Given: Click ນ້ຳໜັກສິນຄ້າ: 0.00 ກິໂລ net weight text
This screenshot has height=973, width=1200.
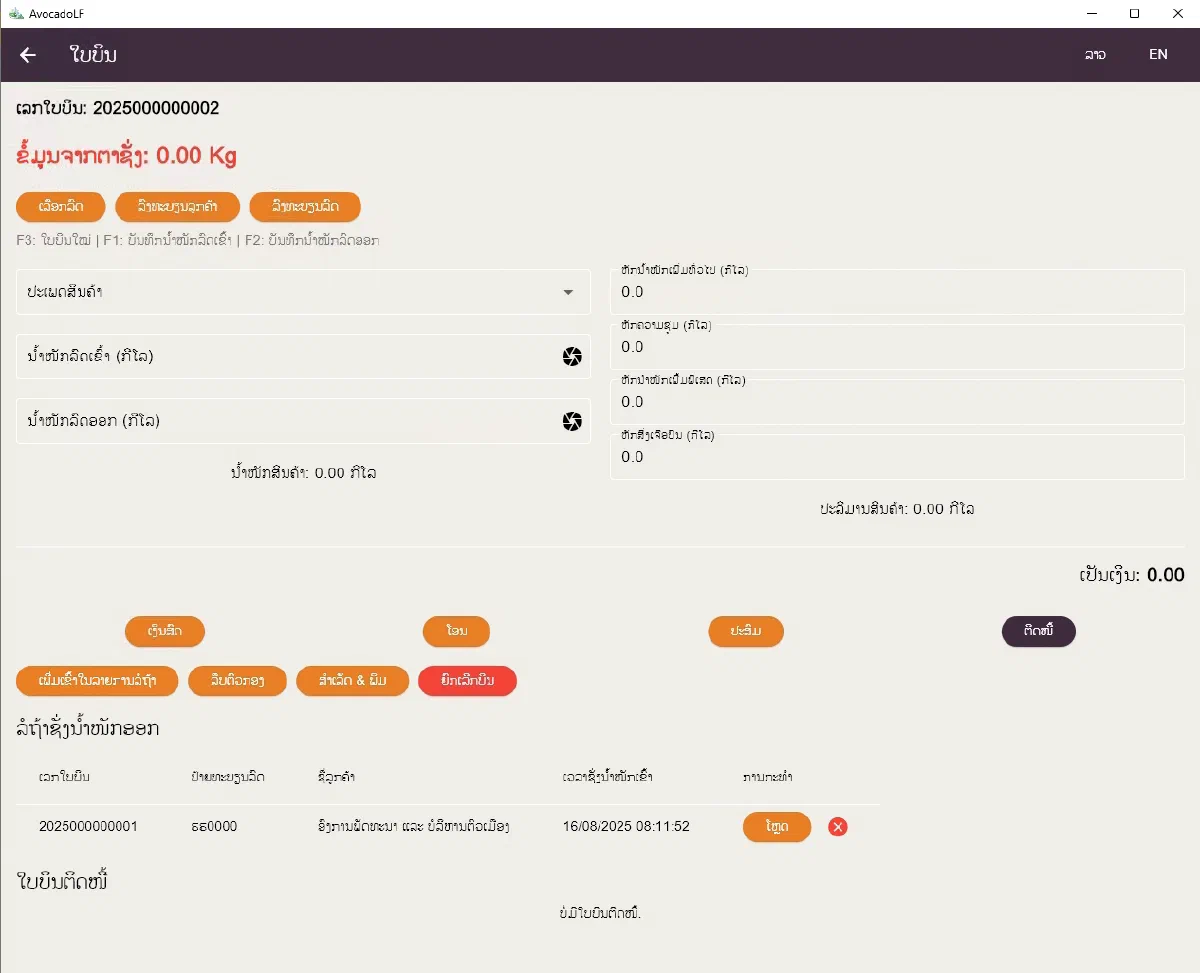Looking at the screenshot, I should 303,472.
